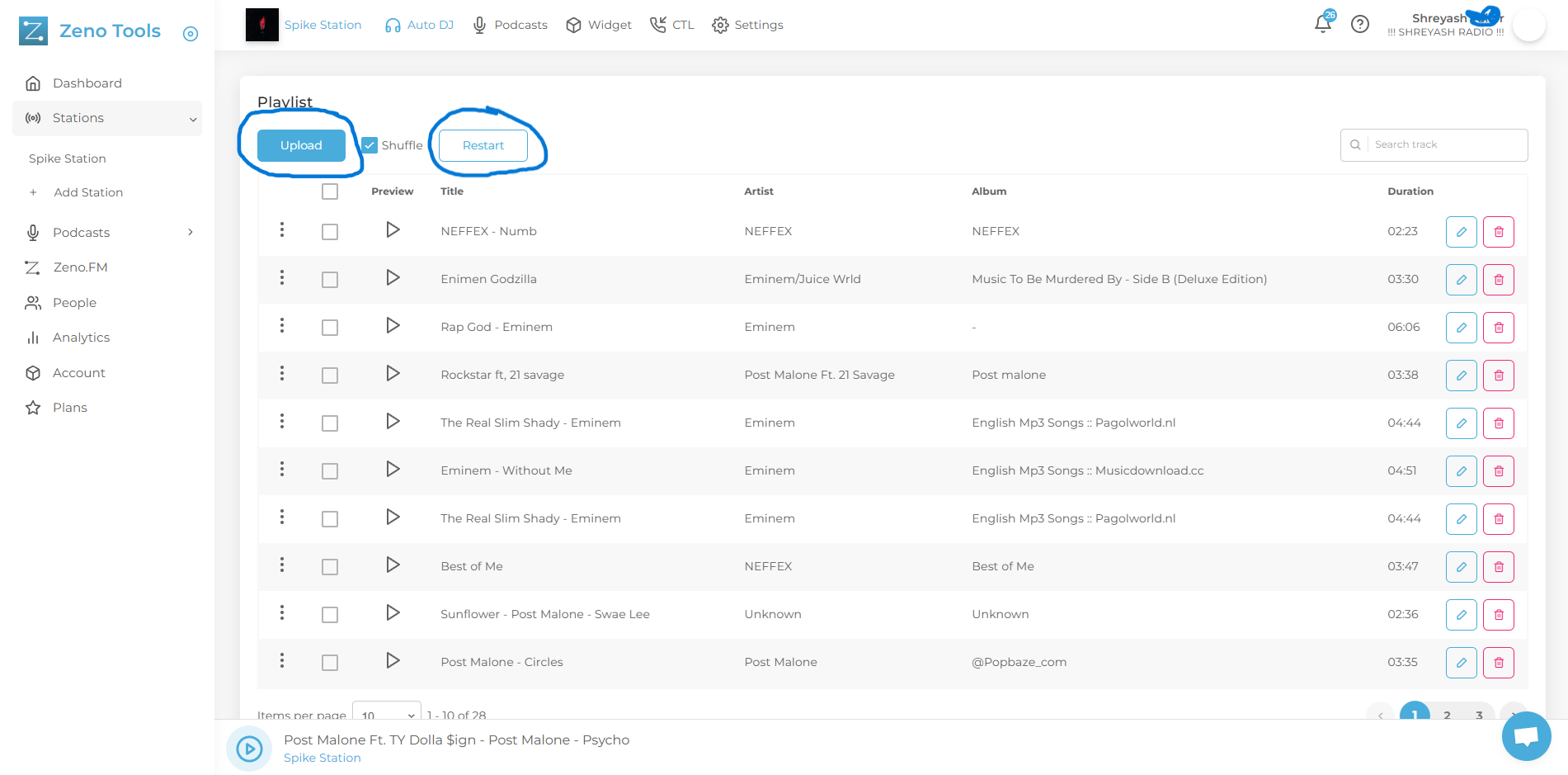The height and width of the screenshot is (775, 1568).
Task: Select Spike Station in sidebar
Action: click(x=68, y=158)
